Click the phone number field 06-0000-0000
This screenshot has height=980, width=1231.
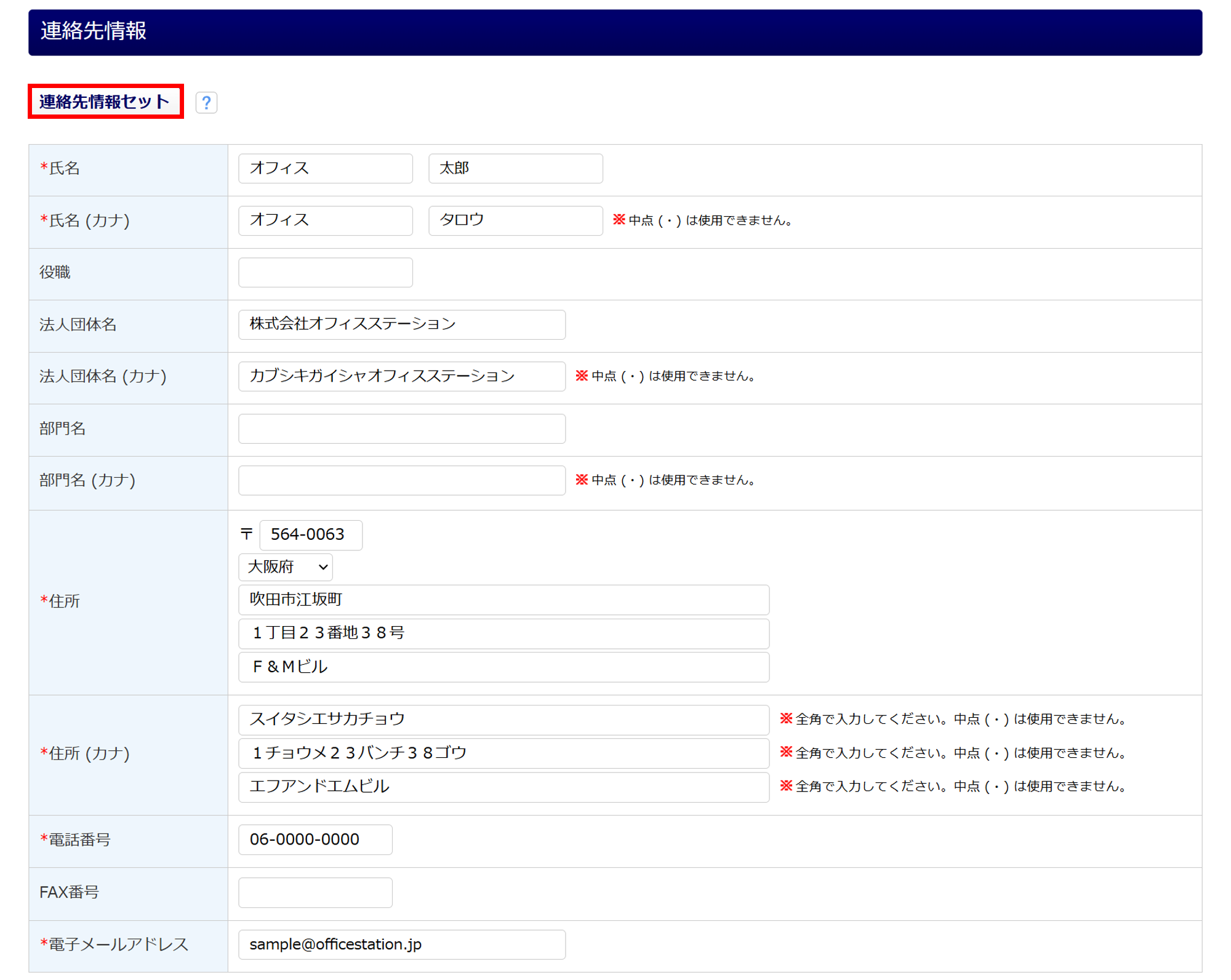coord(315,840)
